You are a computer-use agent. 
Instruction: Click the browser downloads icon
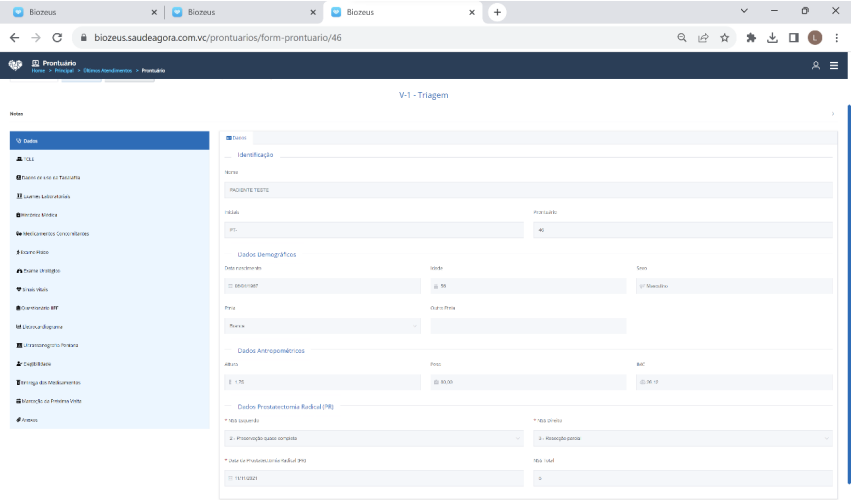point(772,38)
